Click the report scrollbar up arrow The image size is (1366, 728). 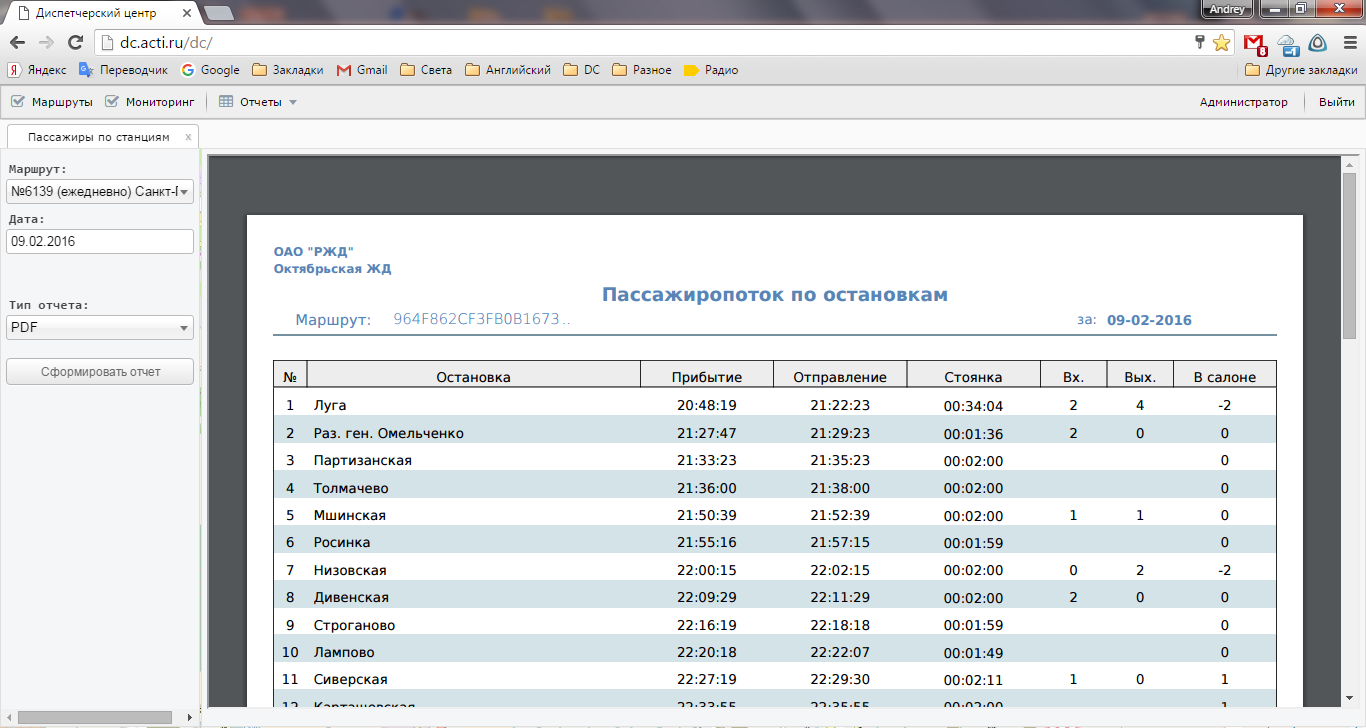click(1349, 164)
